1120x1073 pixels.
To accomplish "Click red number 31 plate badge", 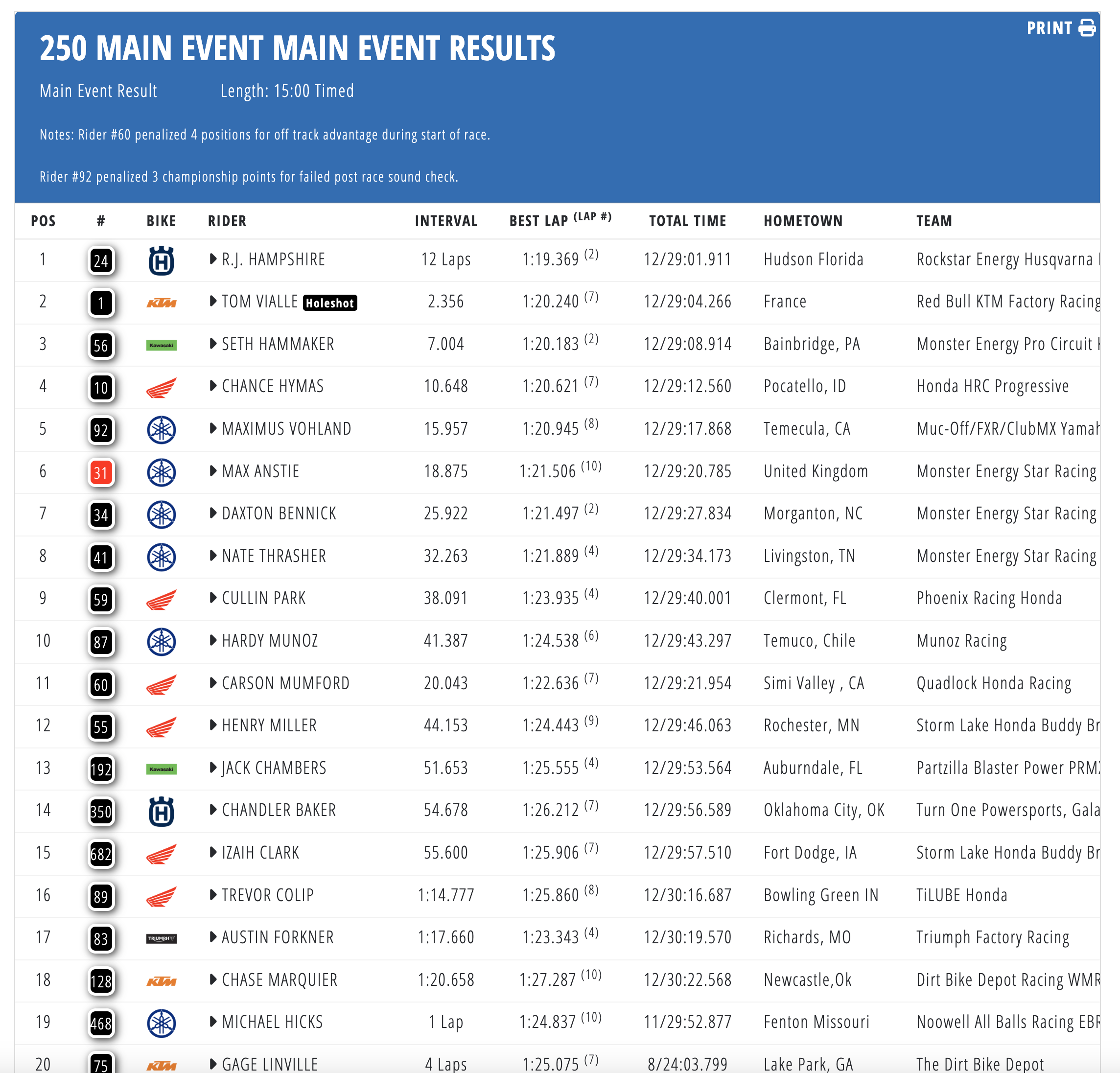I will [x=100, y=472].
